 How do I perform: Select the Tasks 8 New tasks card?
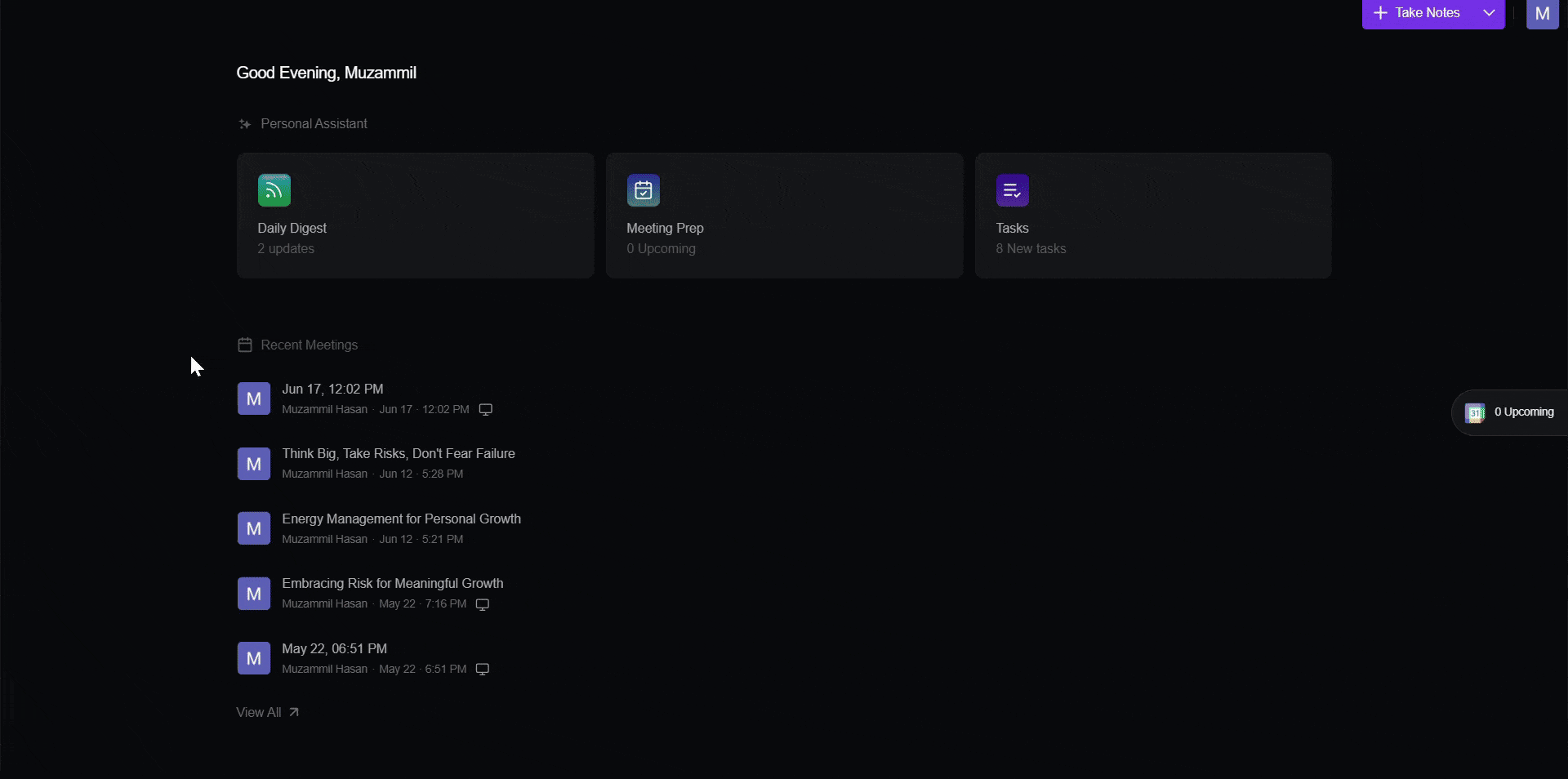(x=1153, y=216)
